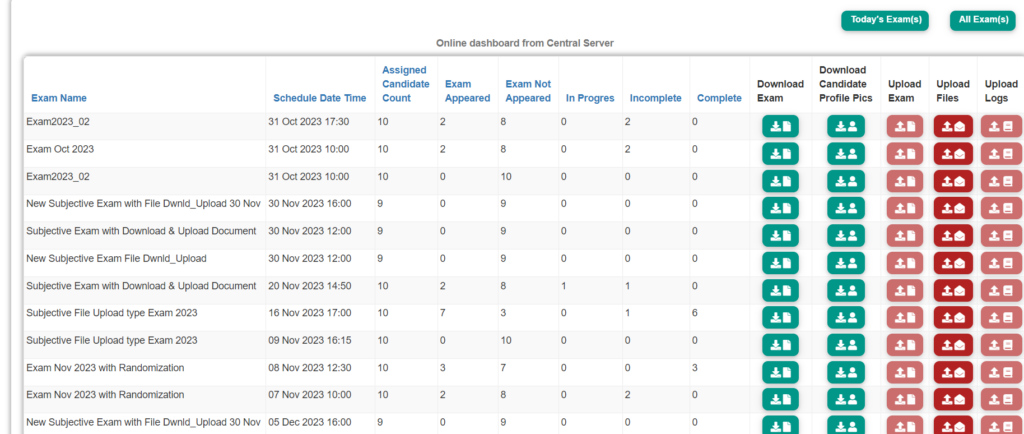Image resolution: width=1024 pixels, height=434 pixels.
Task: Upload files for Exam2023_02 scheduled 31 Oct 10:00
Action: (953, 181)
